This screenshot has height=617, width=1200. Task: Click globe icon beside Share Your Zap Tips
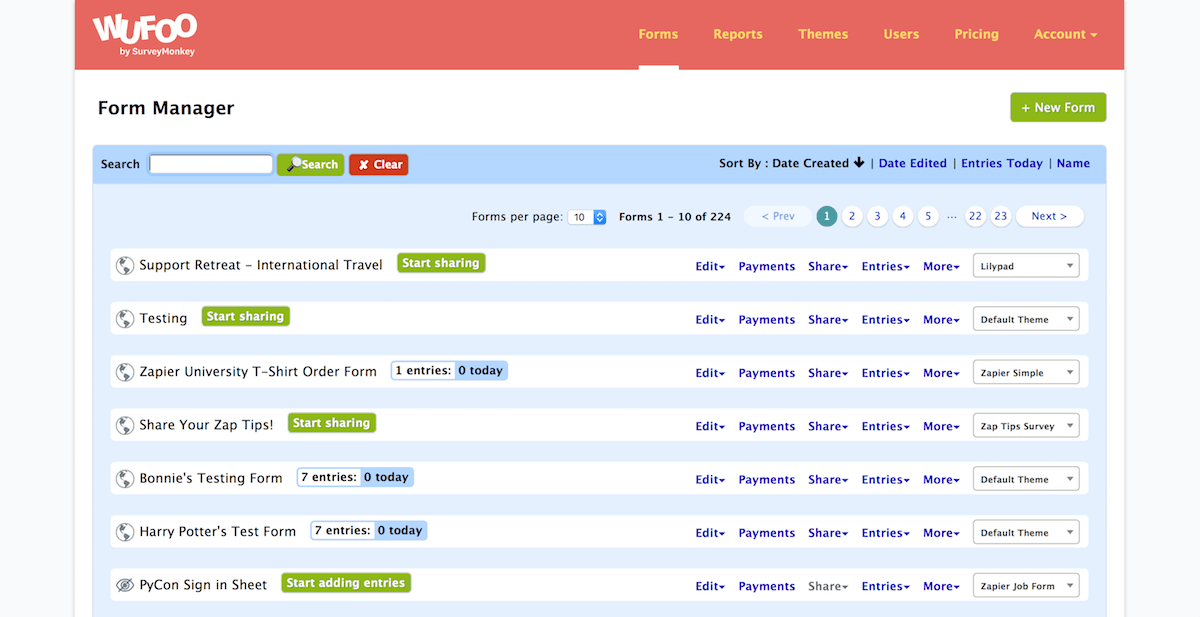tap(125, 425)
